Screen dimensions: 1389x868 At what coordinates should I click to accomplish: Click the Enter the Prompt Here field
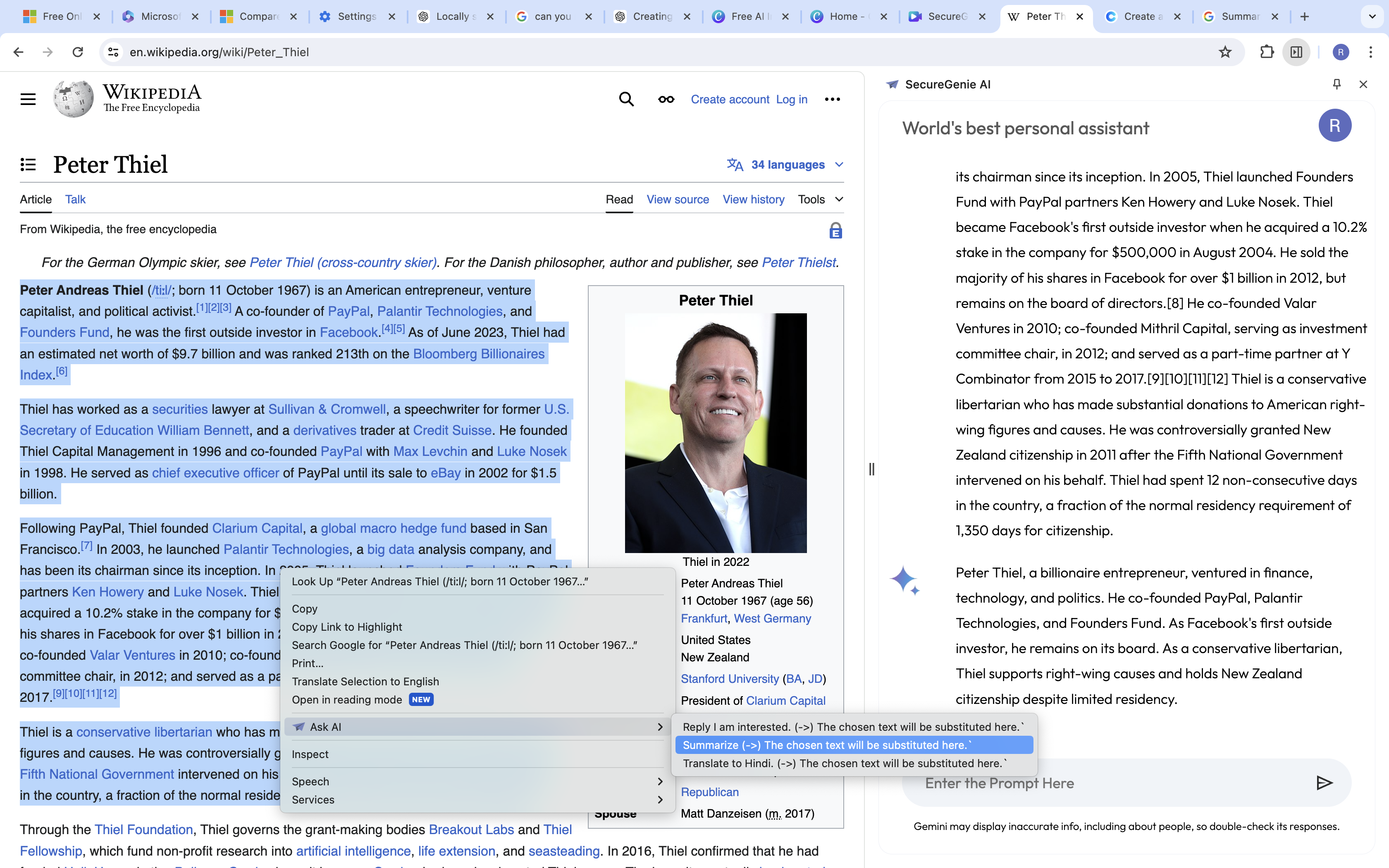[x=1108, y=783]
